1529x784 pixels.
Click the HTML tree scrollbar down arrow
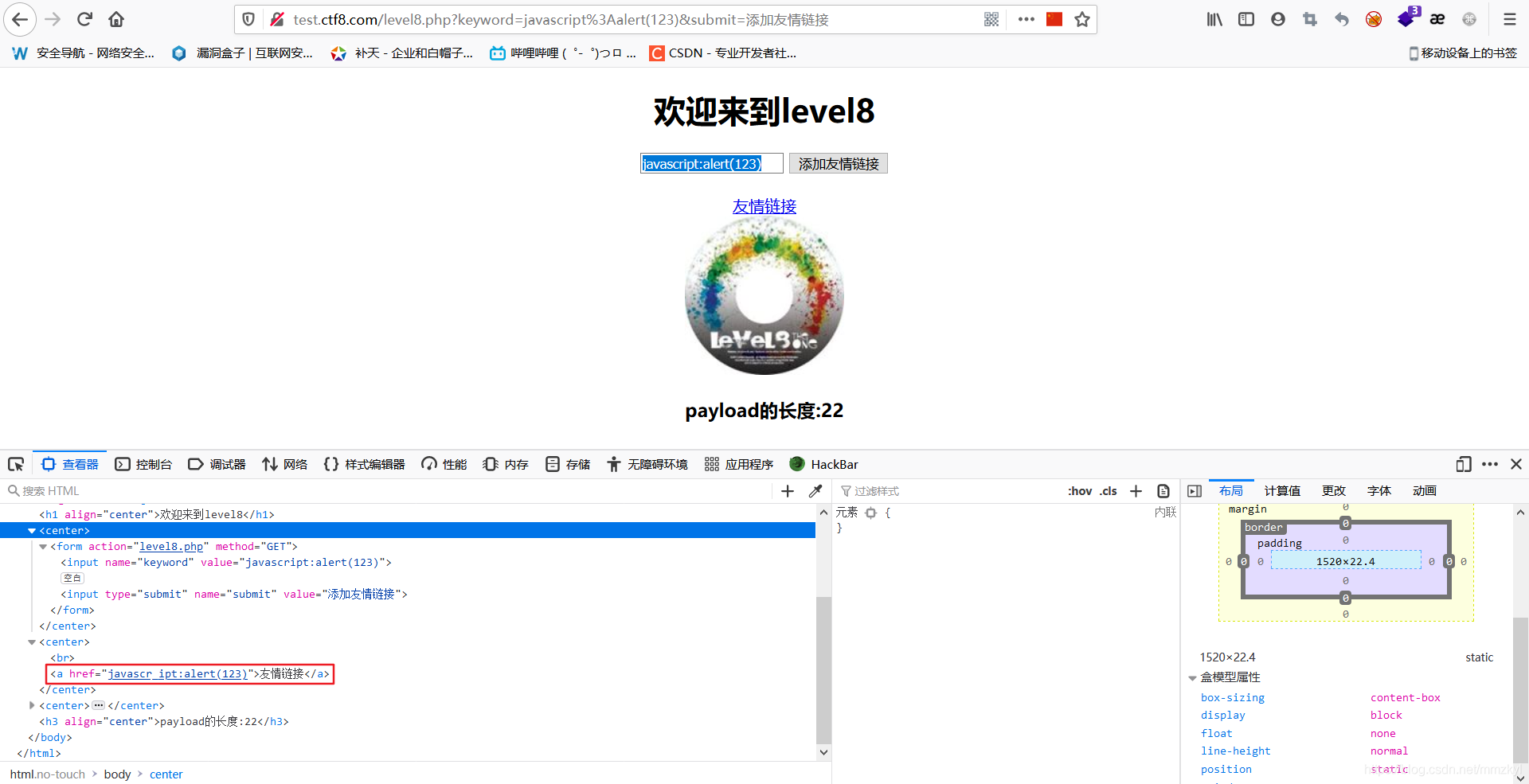click(x=823, y=752)
